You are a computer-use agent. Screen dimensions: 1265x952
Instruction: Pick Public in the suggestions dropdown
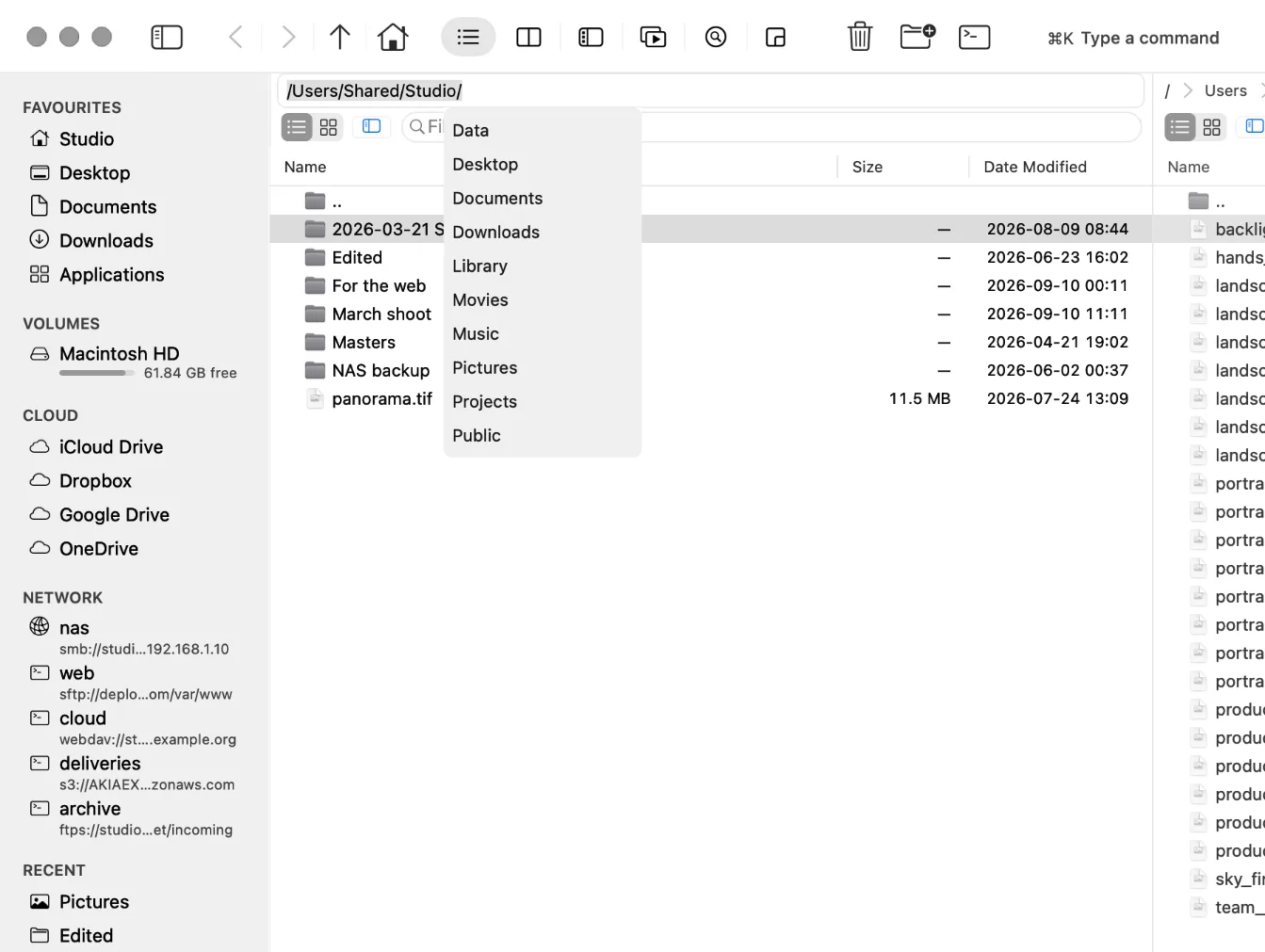coord(543,436)
